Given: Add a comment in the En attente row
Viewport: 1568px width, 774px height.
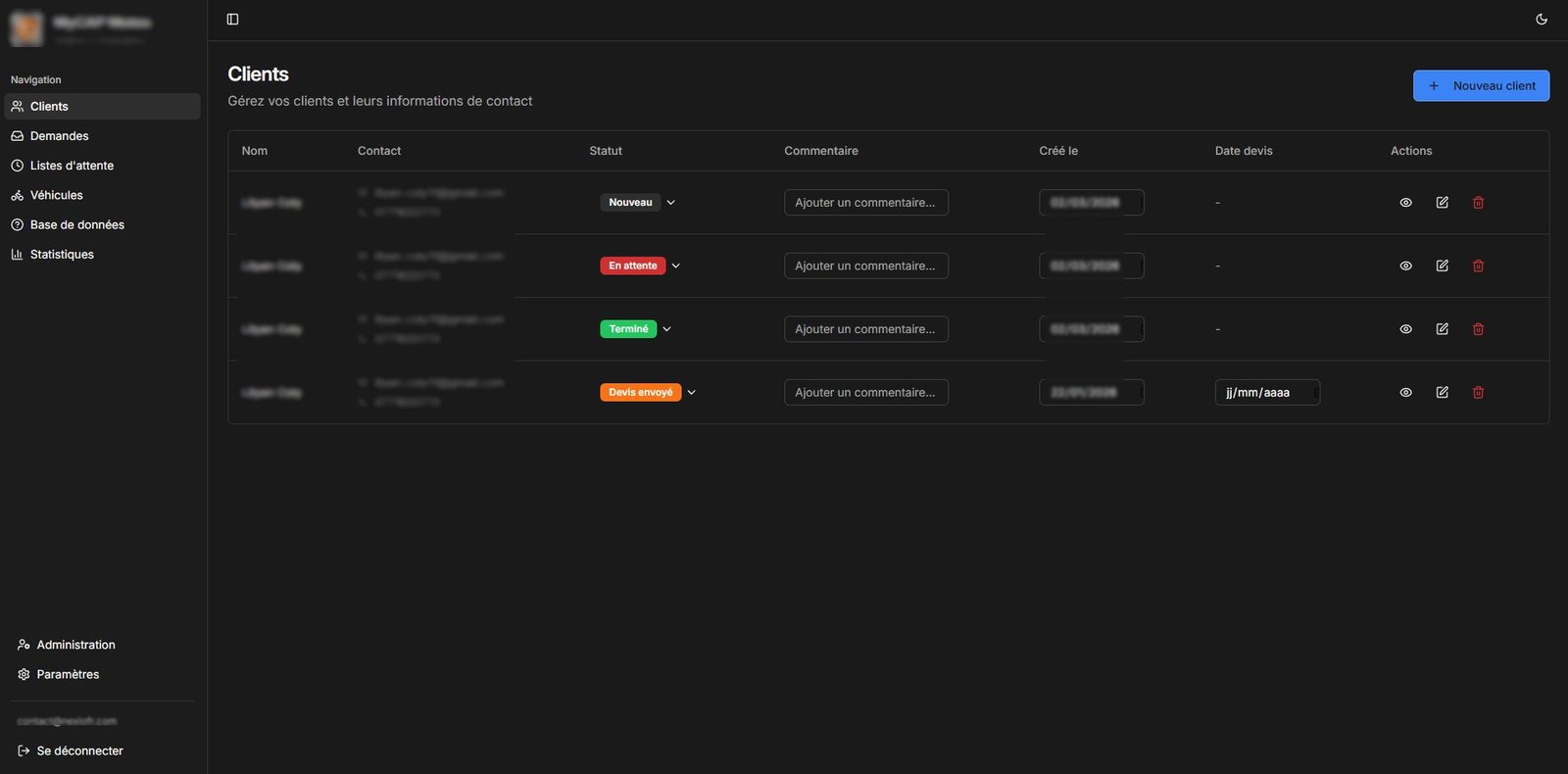Looking at the screenshot, I should tap(866, 266).
